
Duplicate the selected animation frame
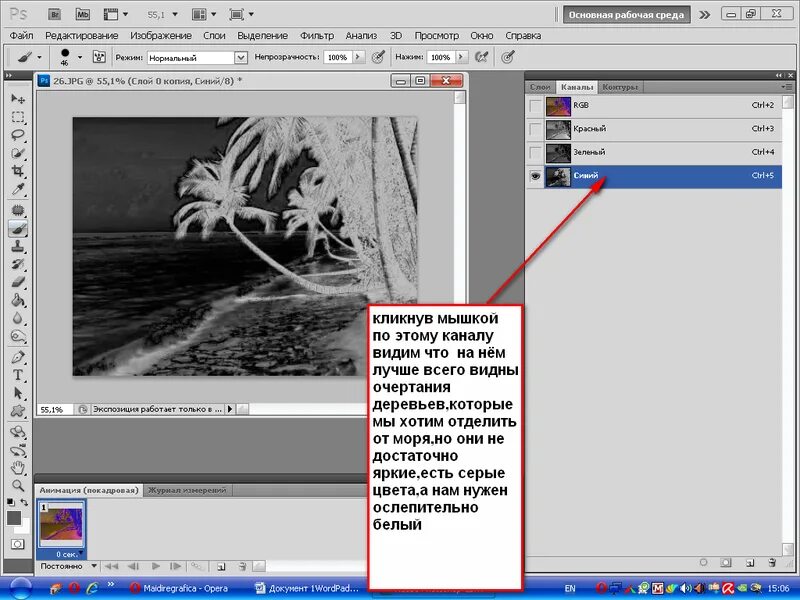[x=221, y=566]
